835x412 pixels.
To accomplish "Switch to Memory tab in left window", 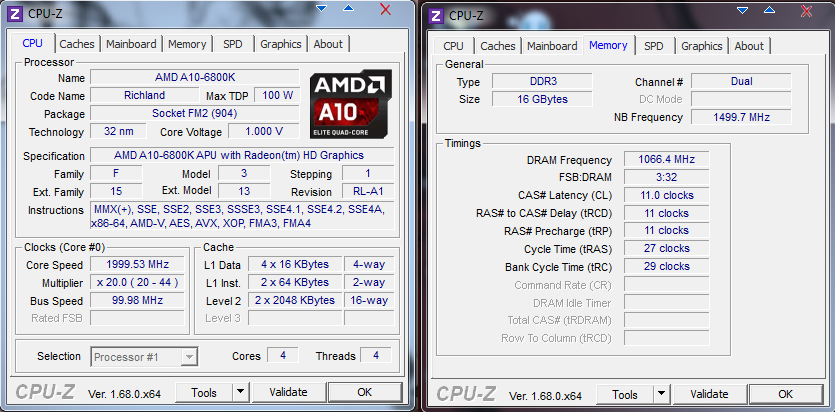I will tap(187, 44).
